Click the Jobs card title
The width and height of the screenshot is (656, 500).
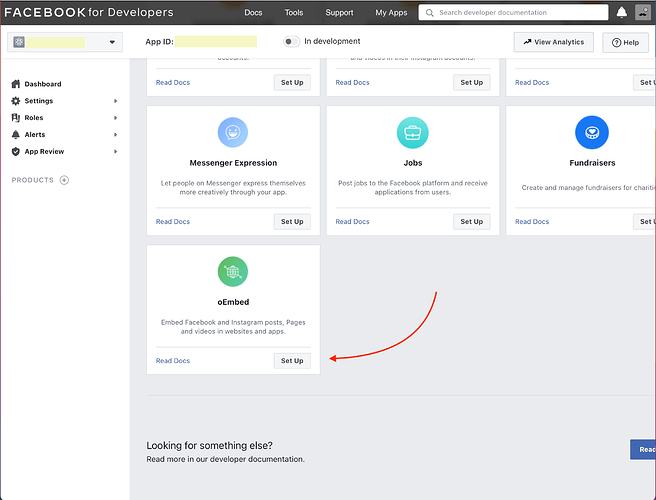tap(413, 163)
